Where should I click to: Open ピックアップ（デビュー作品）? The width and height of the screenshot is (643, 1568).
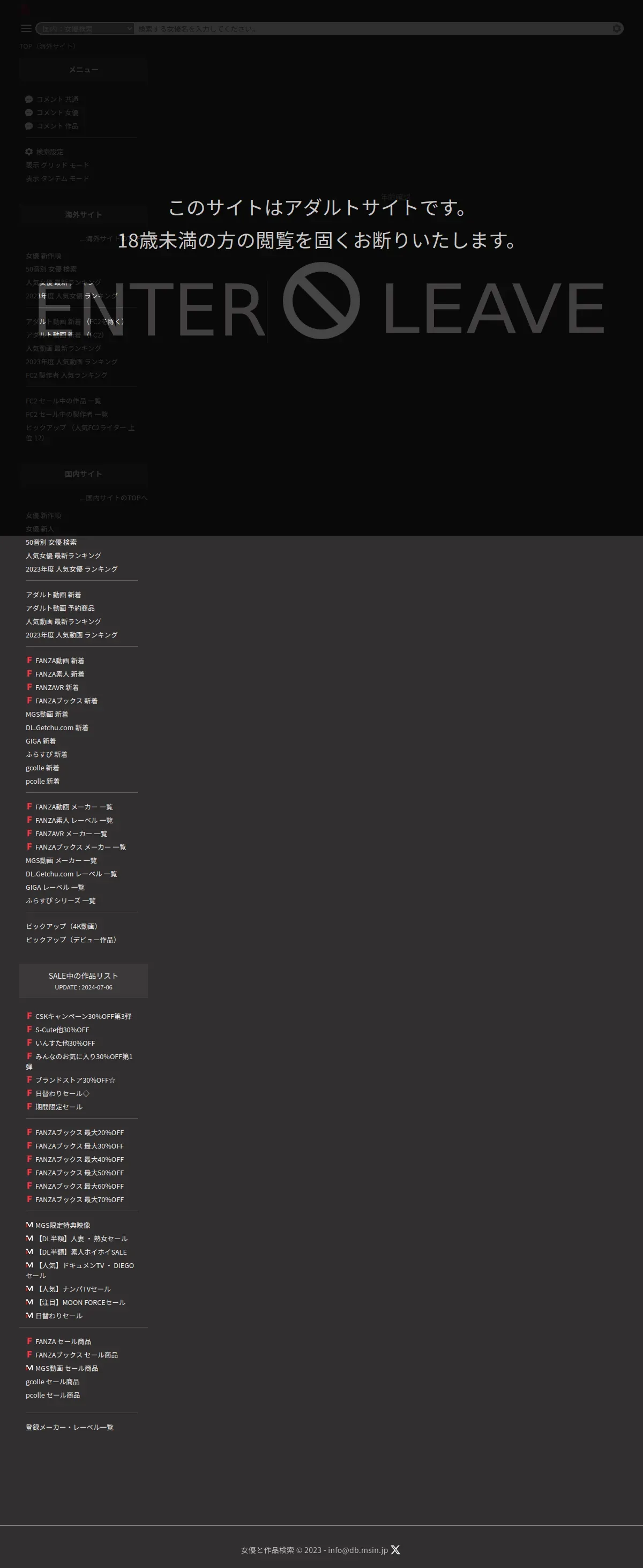pyautogui.click(x=72, y=939)
